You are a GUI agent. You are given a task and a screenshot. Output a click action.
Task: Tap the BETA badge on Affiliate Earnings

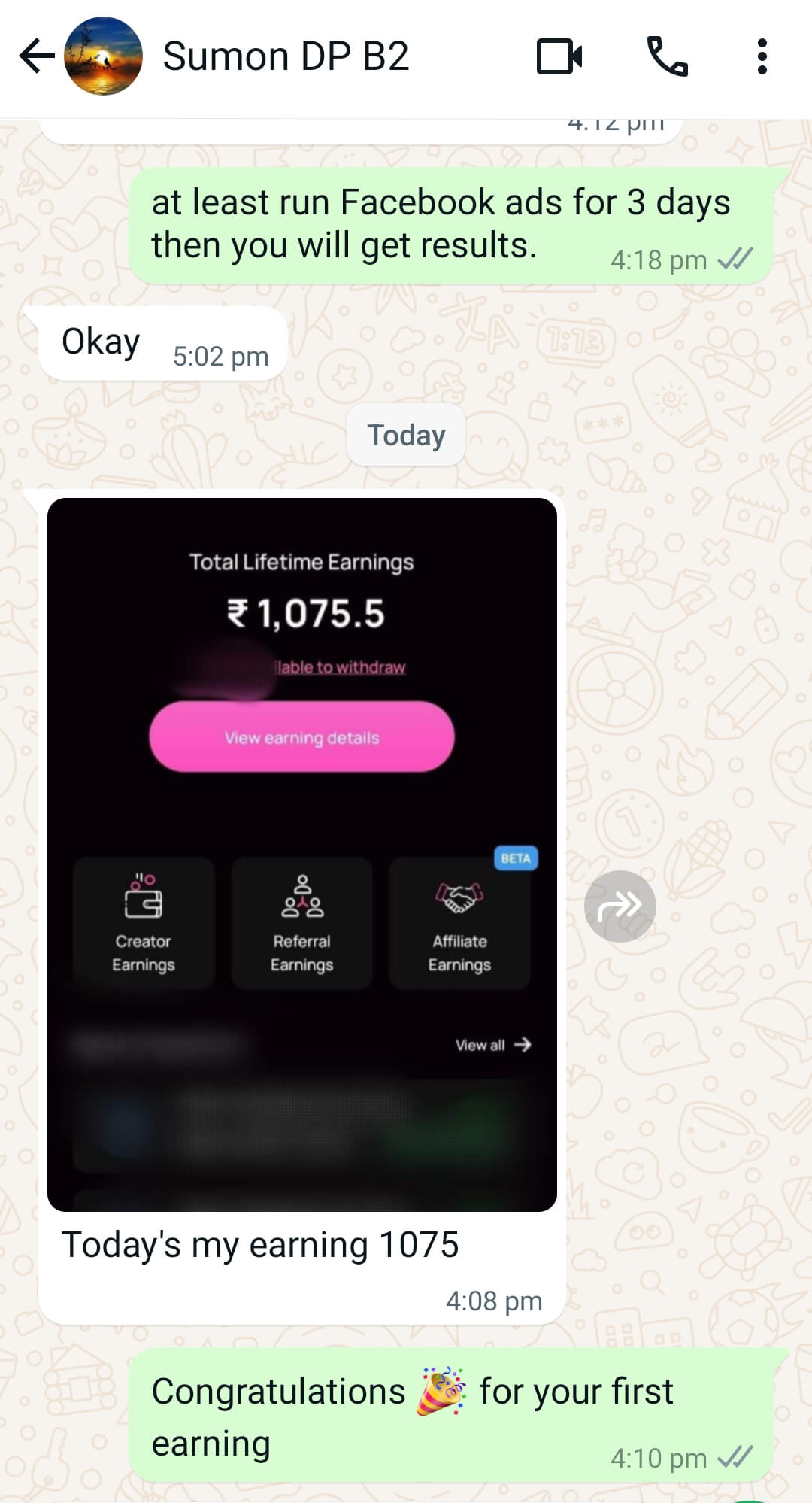(516, 858)
